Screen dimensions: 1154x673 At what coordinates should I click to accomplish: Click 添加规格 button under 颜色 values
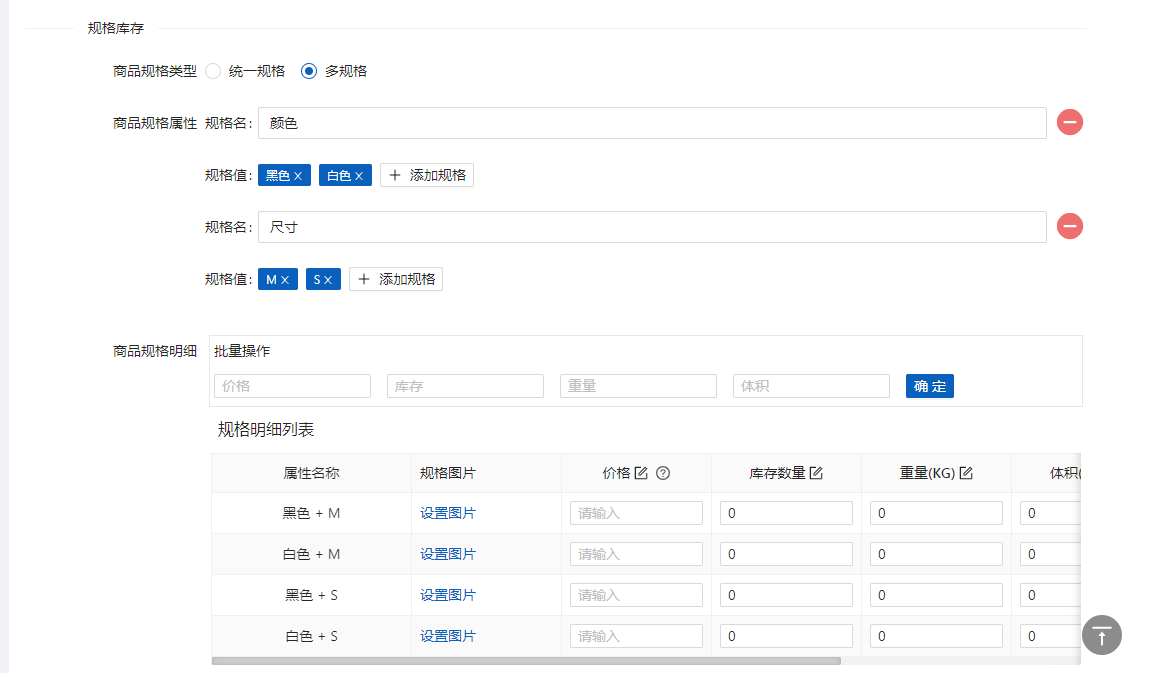(427, 175)
